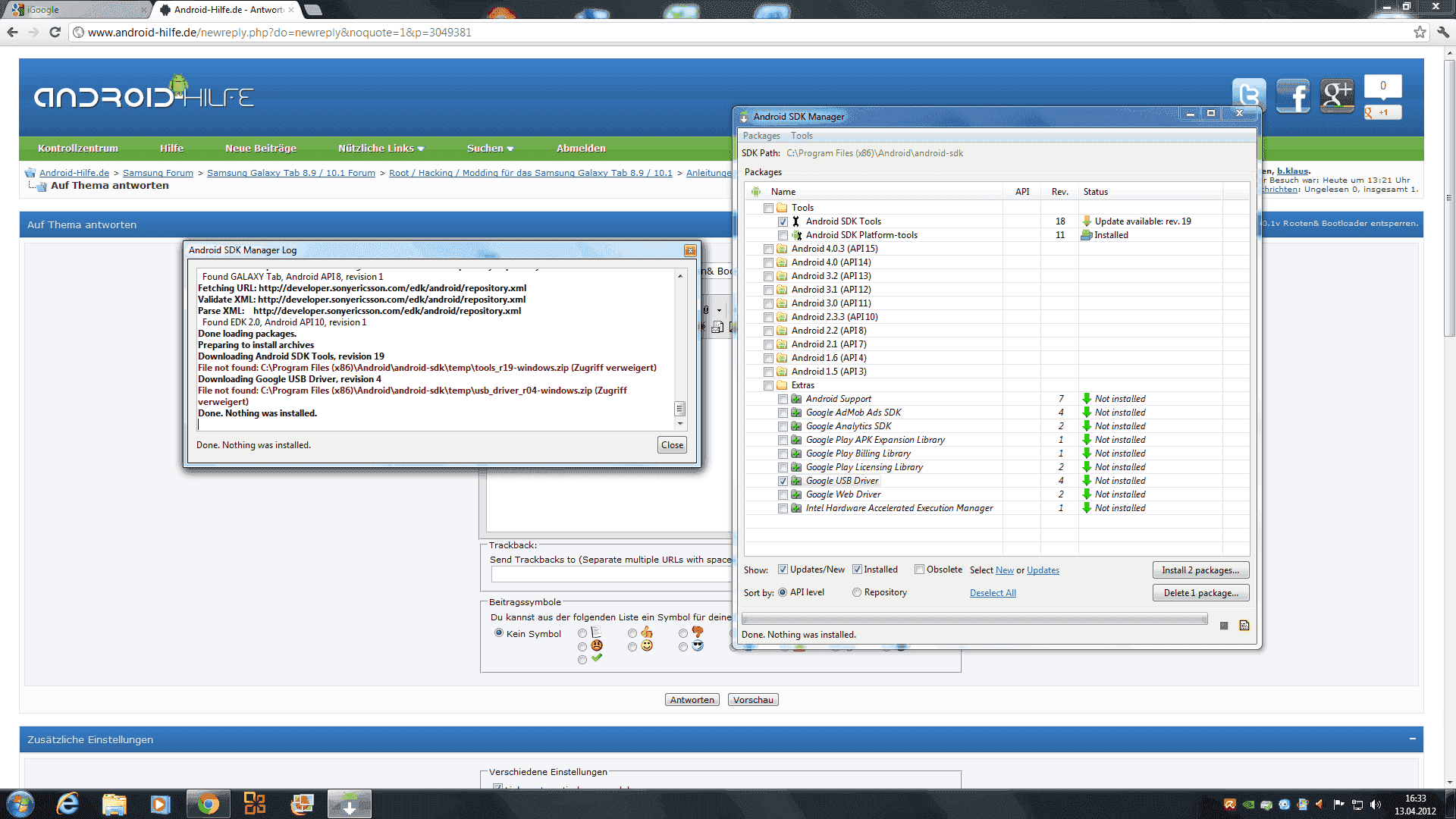Switch to Chrome in taskbar
The image size is (1456, 819).
coord(208,804)
